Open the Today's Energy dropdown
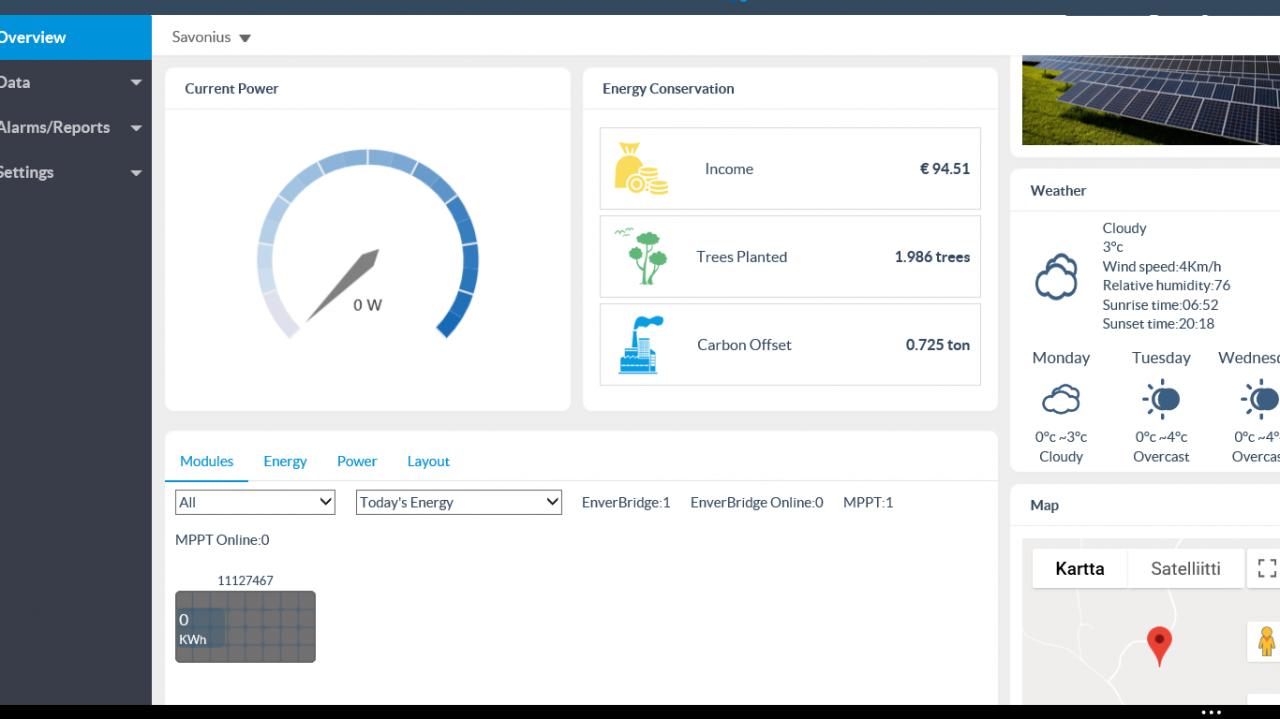The width and height of the screenshot is (1280, 719). pyautogui.click(x=459, y=502)
